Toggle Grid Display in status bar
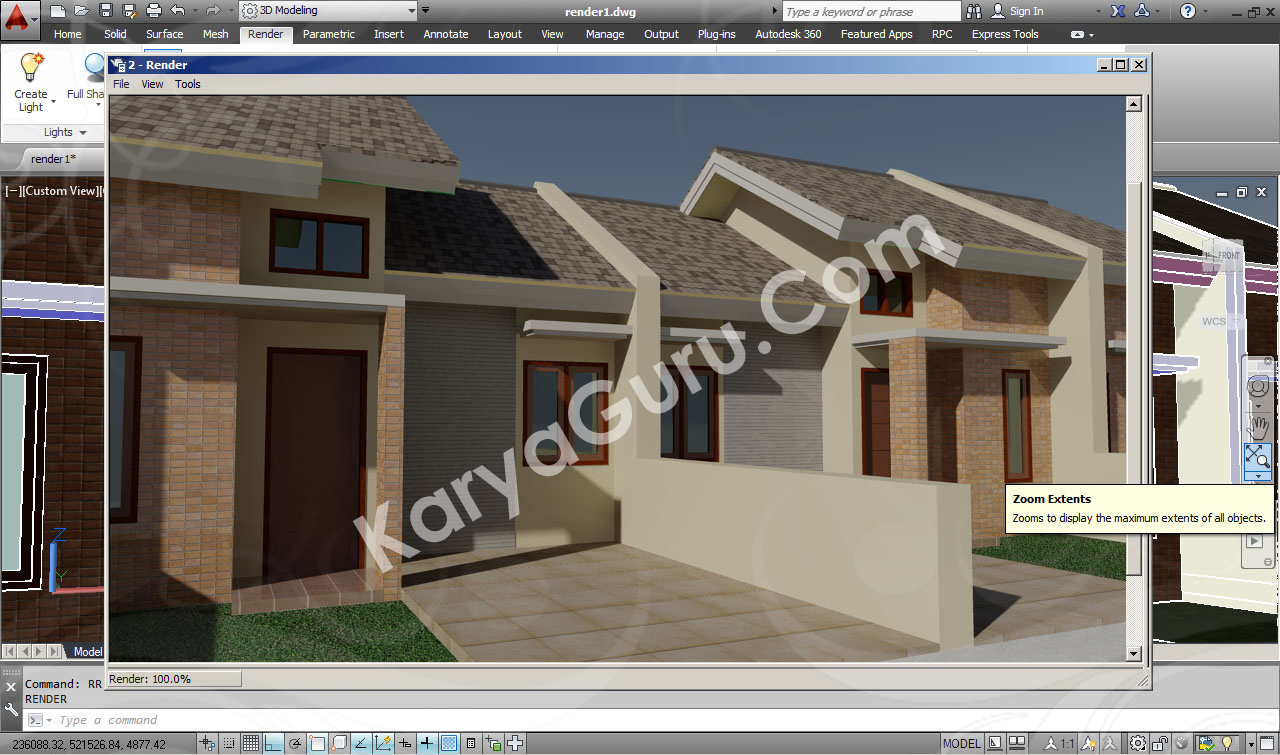The image size is (1280, 755). coord(251,743)
